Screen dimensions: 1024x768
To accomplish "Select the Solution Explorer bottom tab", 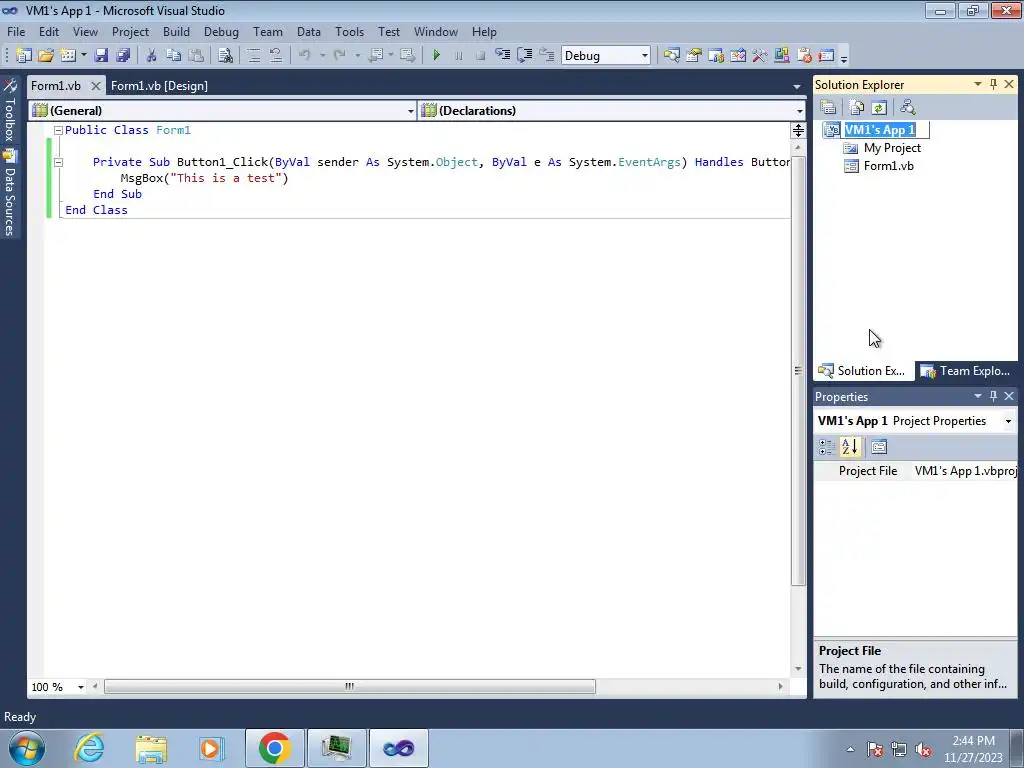I will point(863,371).
